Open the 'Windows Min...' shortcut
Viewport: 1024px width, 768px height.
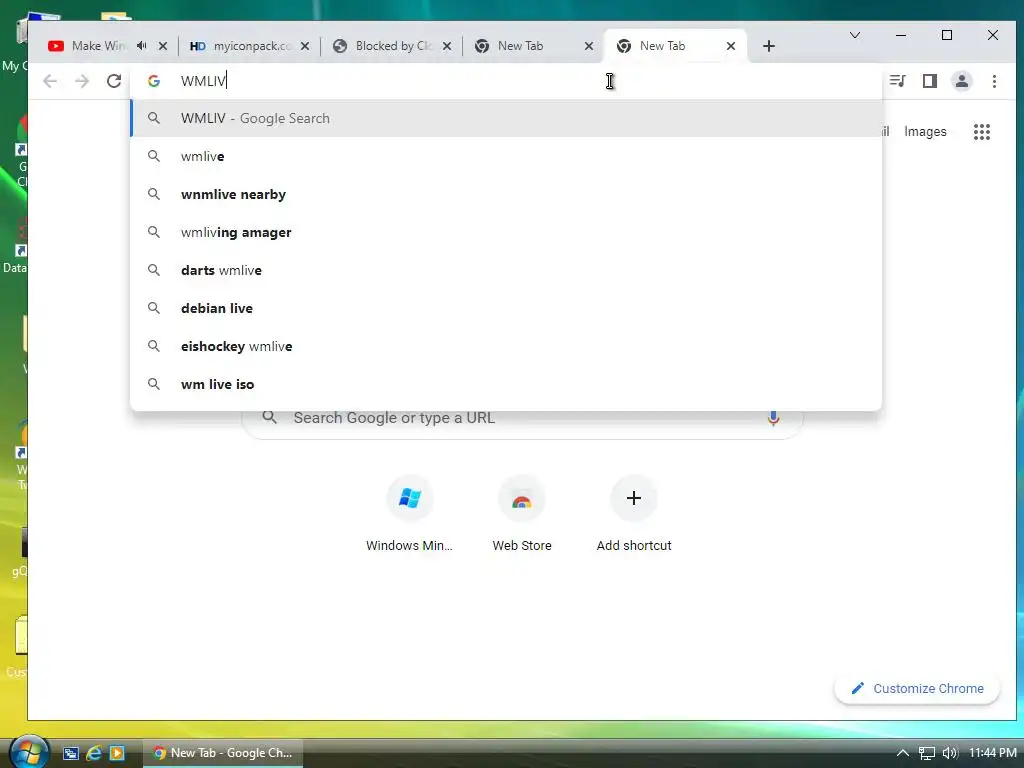[409, 515]
